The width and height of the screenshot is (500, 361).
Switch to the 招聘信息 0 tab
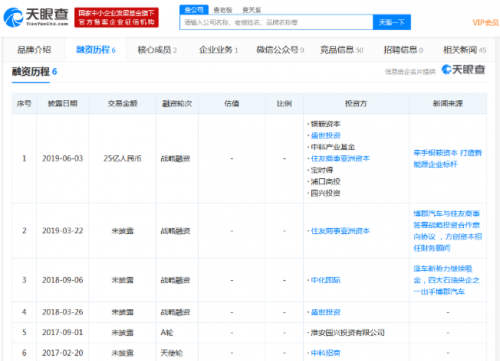pyautogui.click(x=403, y=50)
